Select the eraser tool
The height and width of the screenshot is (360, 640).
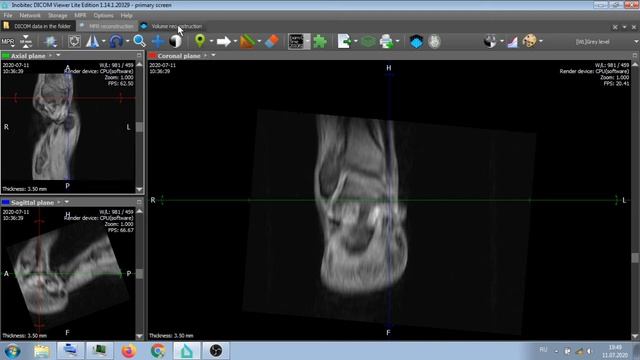click(272, 41)
